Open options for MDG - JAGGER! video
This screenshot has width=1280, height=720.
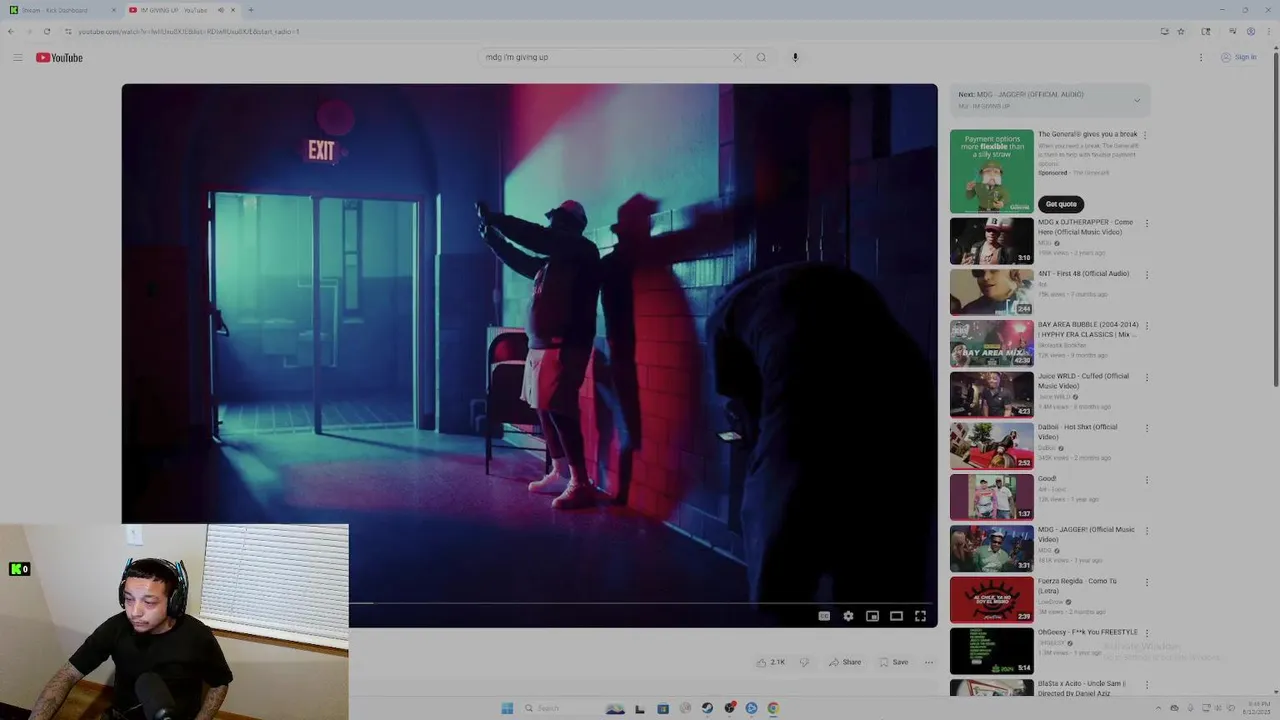1146,531
